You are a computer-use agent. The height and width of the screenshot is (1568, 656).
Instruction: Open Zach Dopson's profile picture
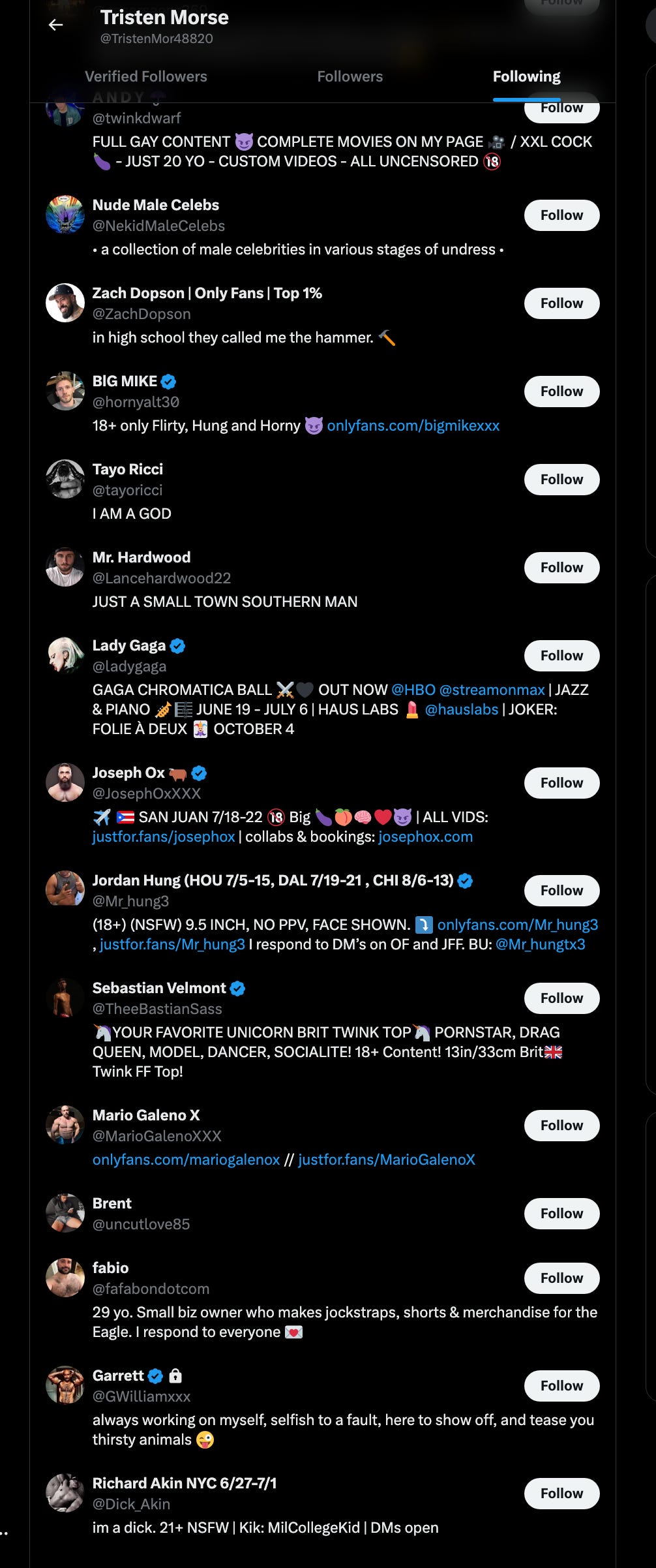coord(65,303)
